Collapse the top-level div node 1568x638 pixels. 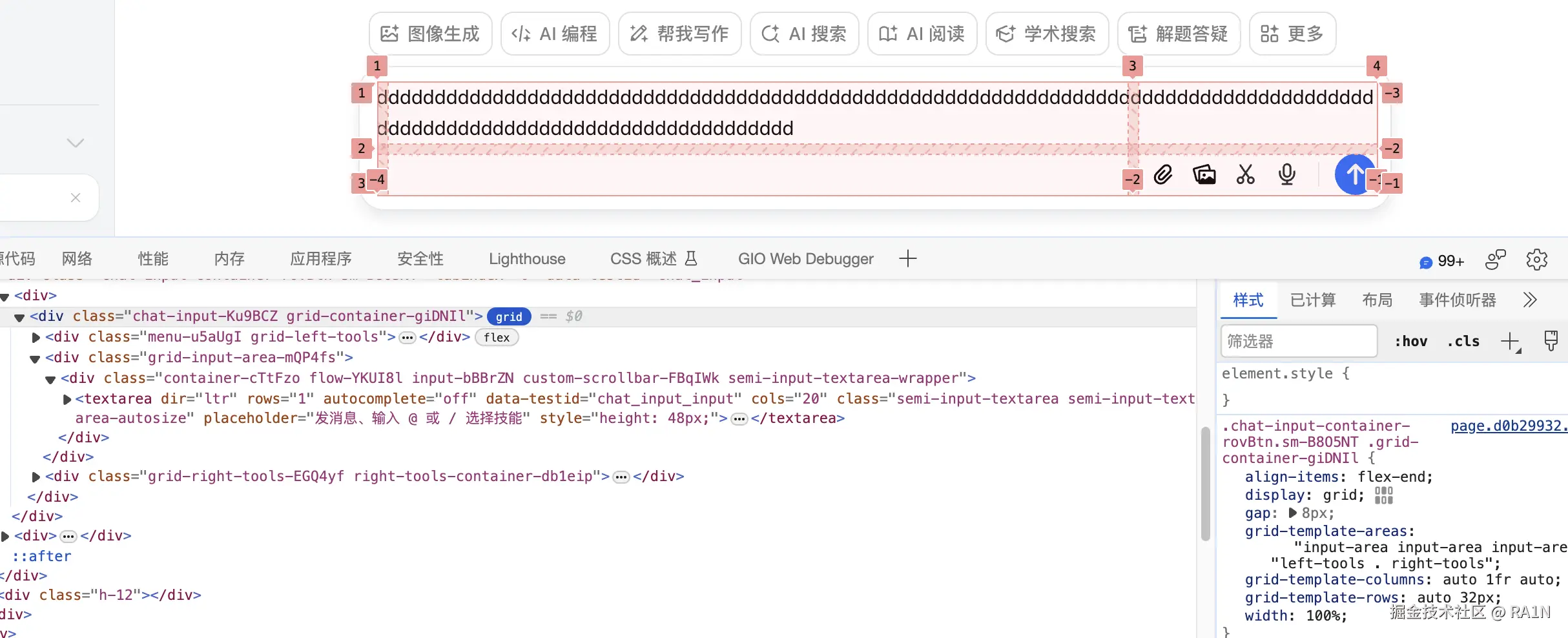click(x=5, y=296)
